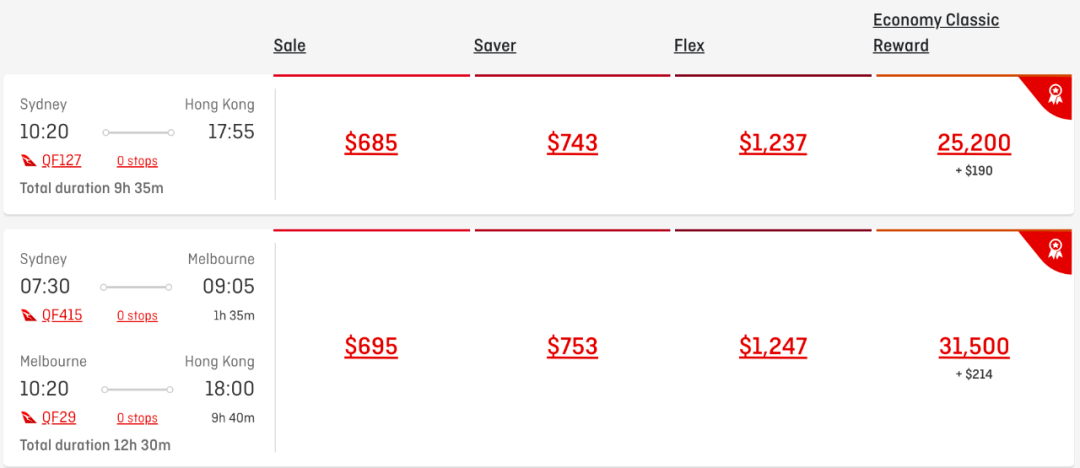Image resolution: width=1080 pixels, height=468 pixels.
Task: Select the $685 Sale fare
Action: pyautogui.click(x=371, y=143)
